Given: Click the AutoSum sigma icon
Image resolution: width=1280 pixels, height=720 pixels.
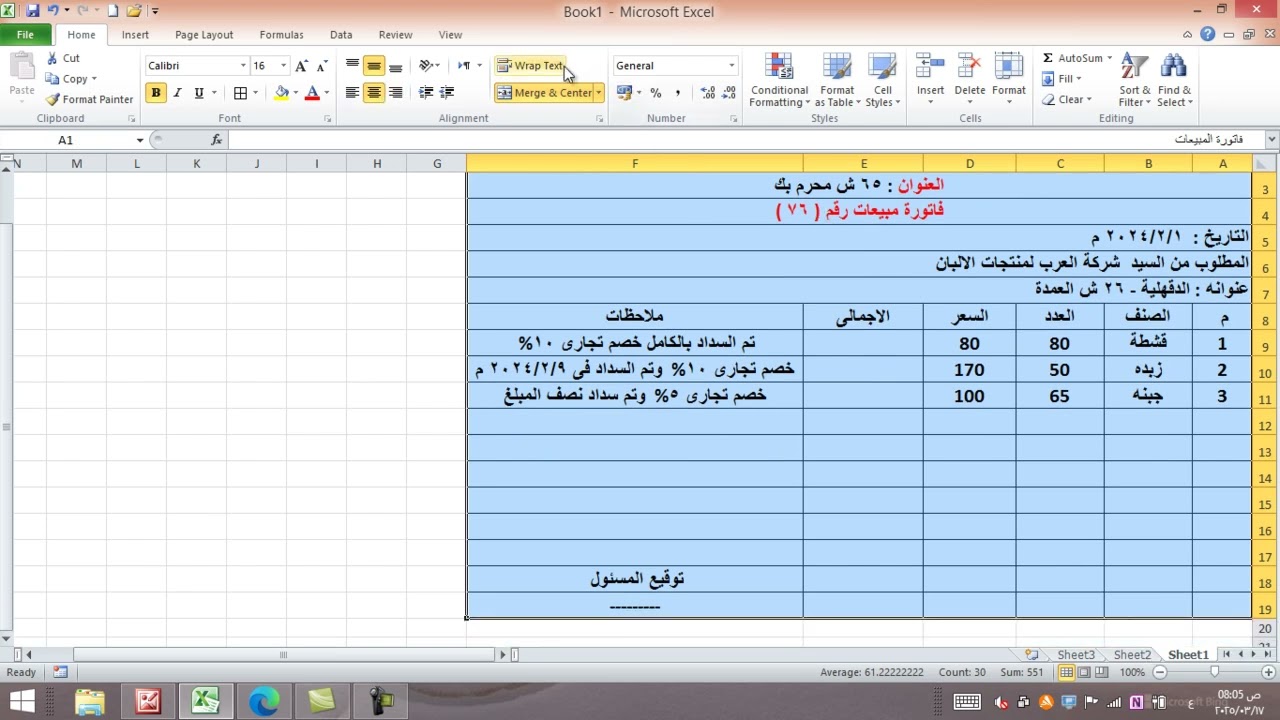Looking at the screenshot, I should coord(1048,59).
